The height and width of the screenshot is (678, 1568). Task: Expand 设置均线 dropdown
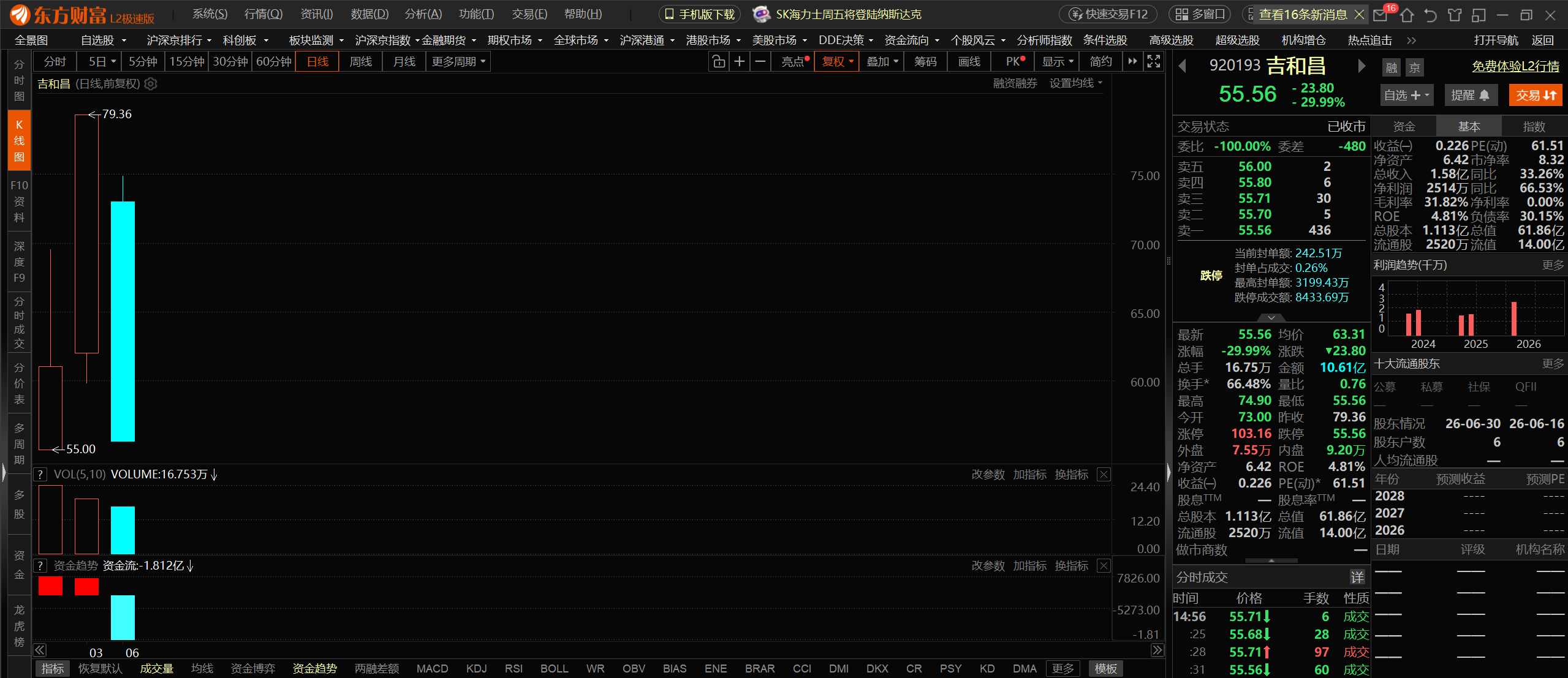(x=1075, y=83)
